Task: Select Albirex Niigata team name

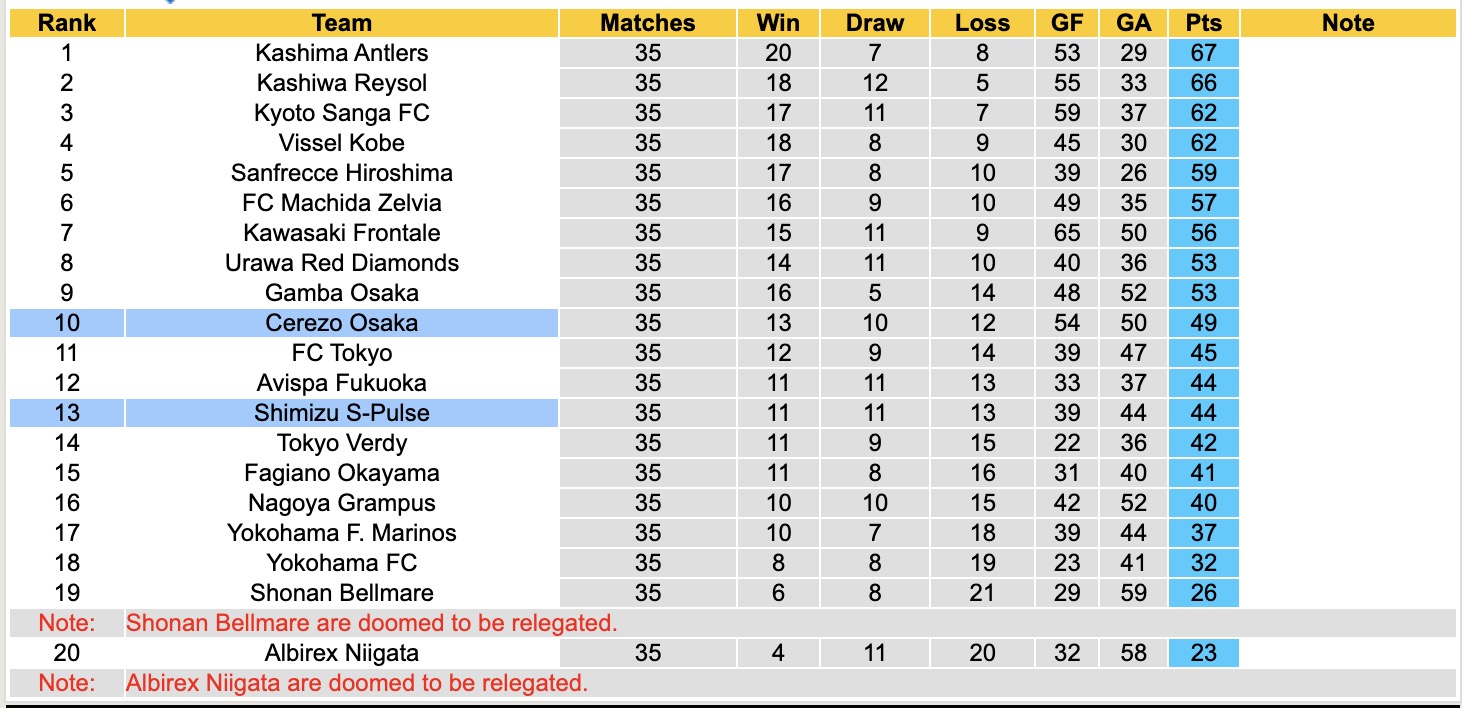Action: point(341,653)
